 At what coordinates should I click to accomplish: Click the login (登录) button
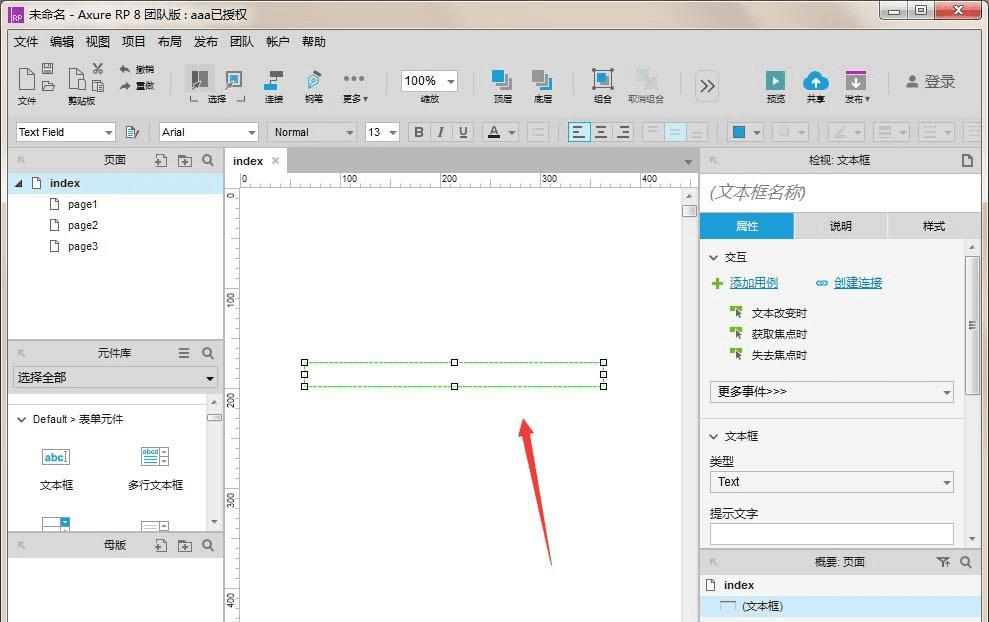point(930,81)
